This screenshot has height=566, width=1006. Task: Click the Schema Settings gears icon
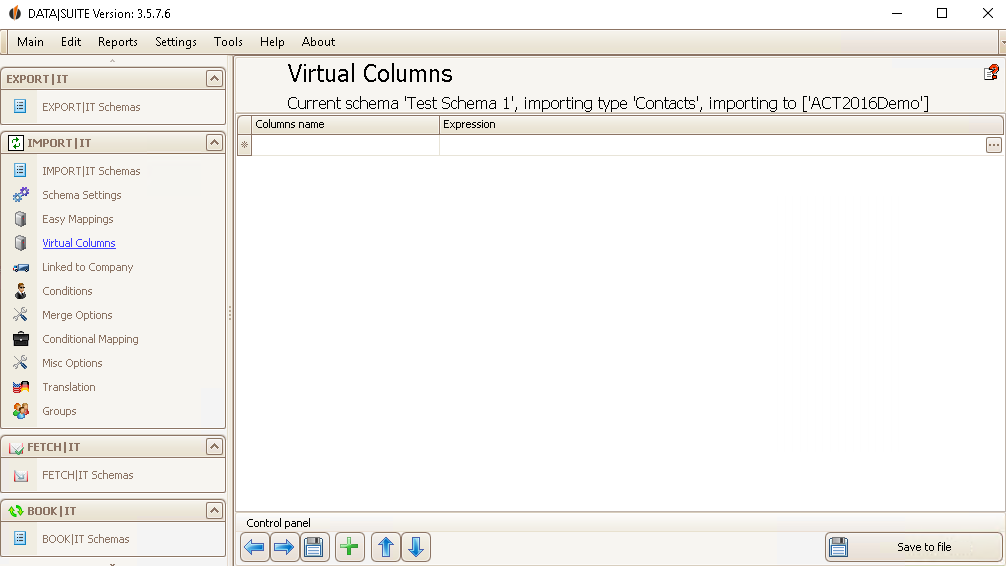[x=21, y=194]
